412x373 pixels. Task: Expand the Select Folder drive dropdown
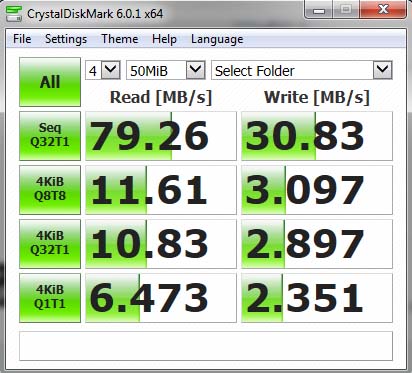(382, 70)
